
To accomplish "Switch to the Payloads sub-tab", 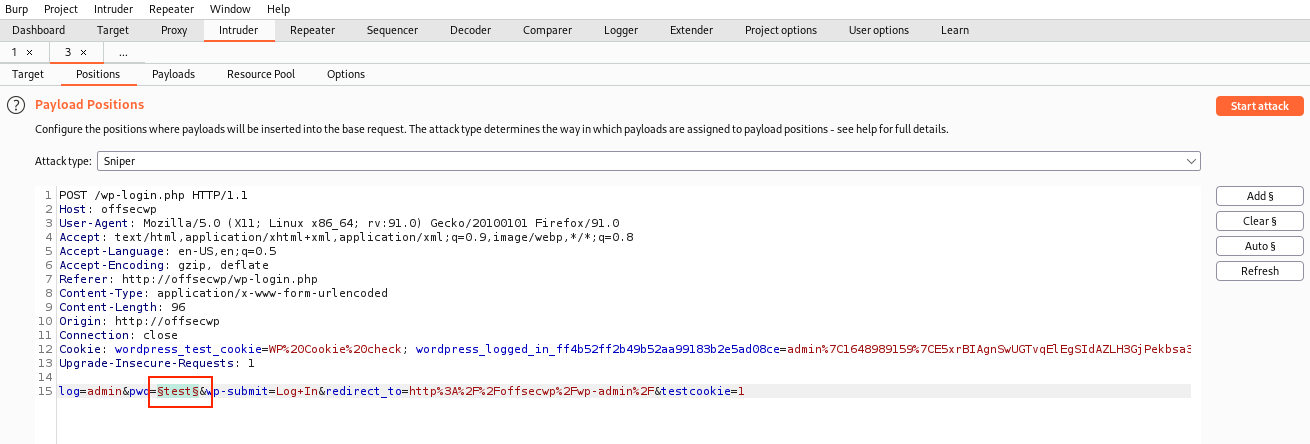I will (173, 74).
